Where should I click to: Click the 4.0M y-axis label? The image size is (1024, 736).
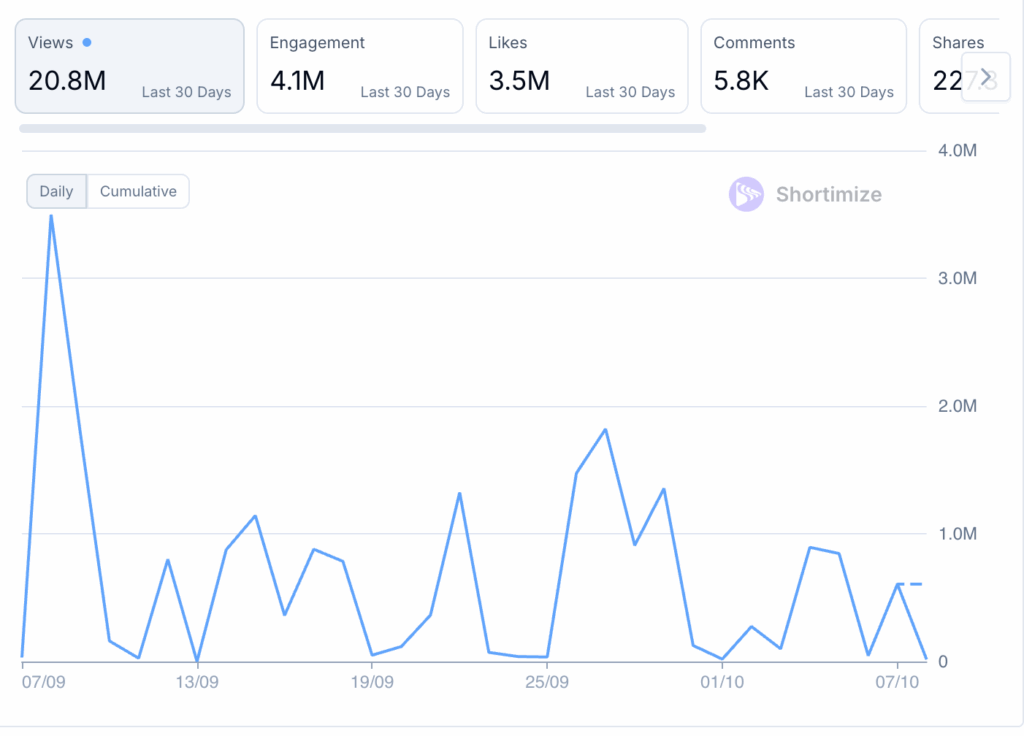pos(956,151)
